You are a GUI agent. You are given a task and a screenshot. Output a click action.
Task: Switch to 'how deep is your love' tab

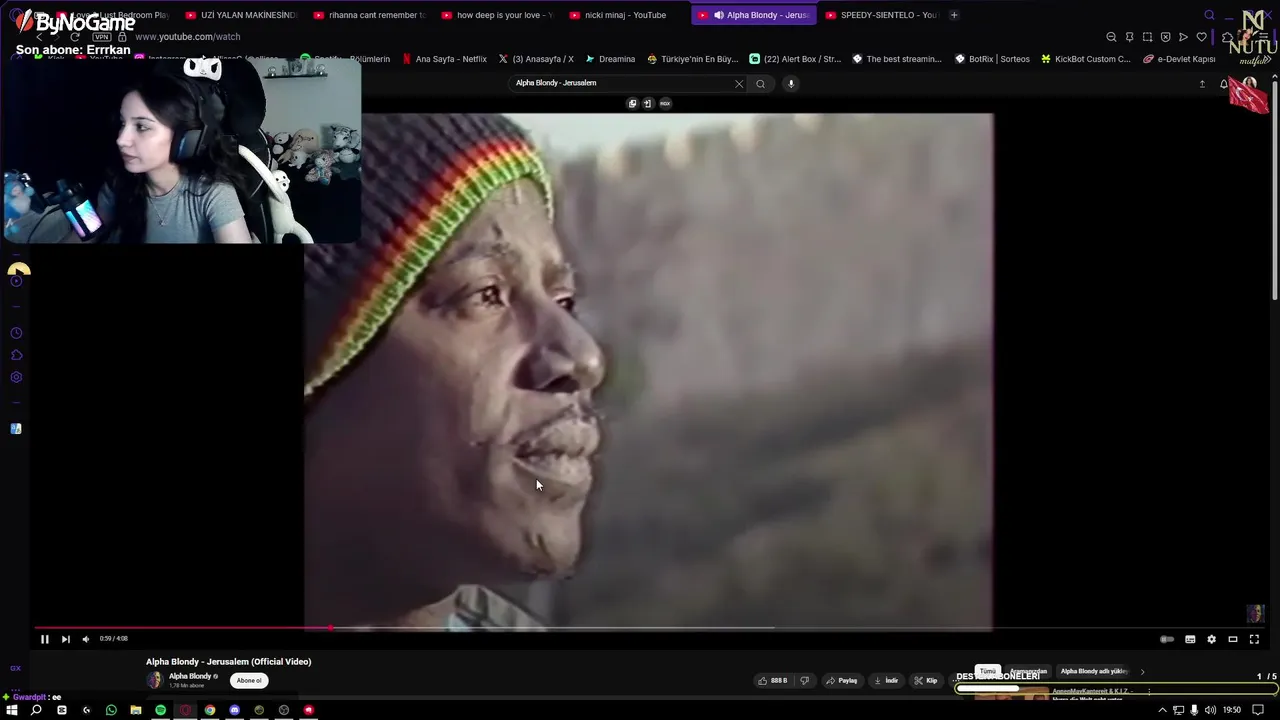pos(498,15)
